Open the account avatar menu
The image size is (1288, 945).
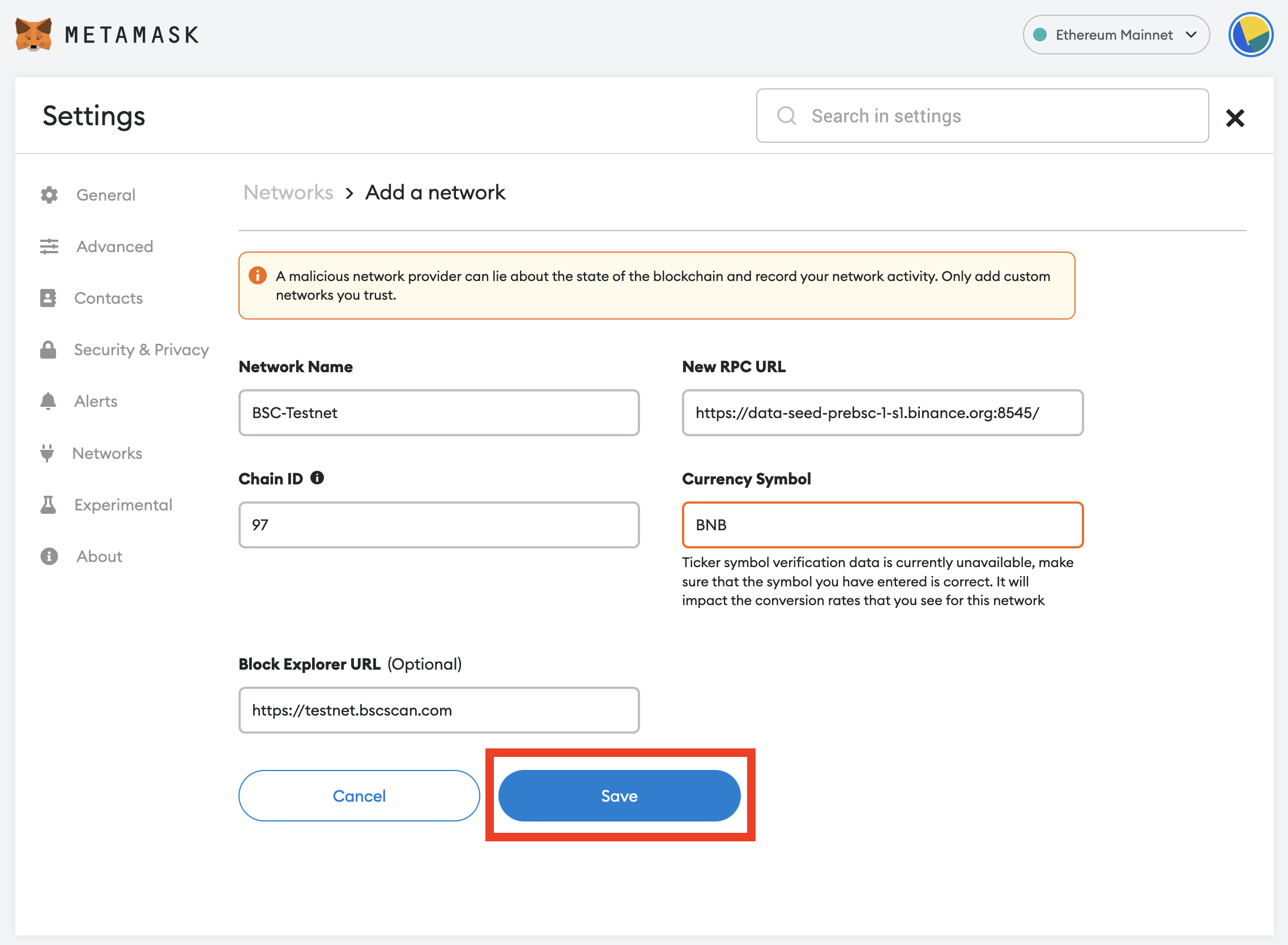click(1250, 35)
